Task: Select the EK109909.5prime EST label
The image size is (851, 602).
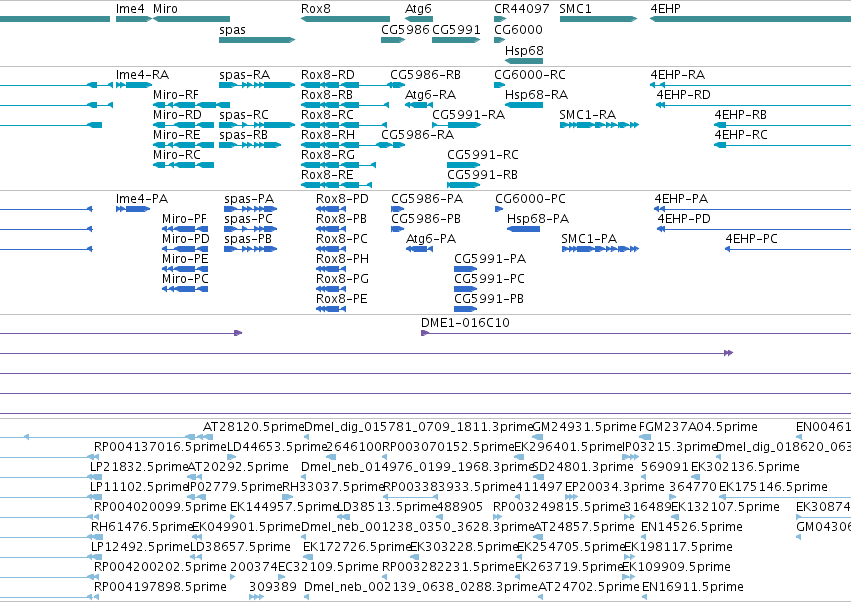Action: pos(676,567)
